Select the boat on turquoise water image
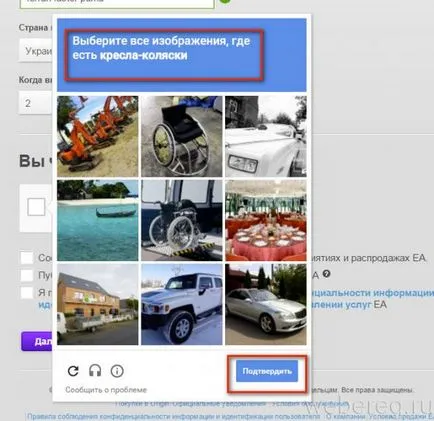The image size is (434, 421). (x=97, y=220)
